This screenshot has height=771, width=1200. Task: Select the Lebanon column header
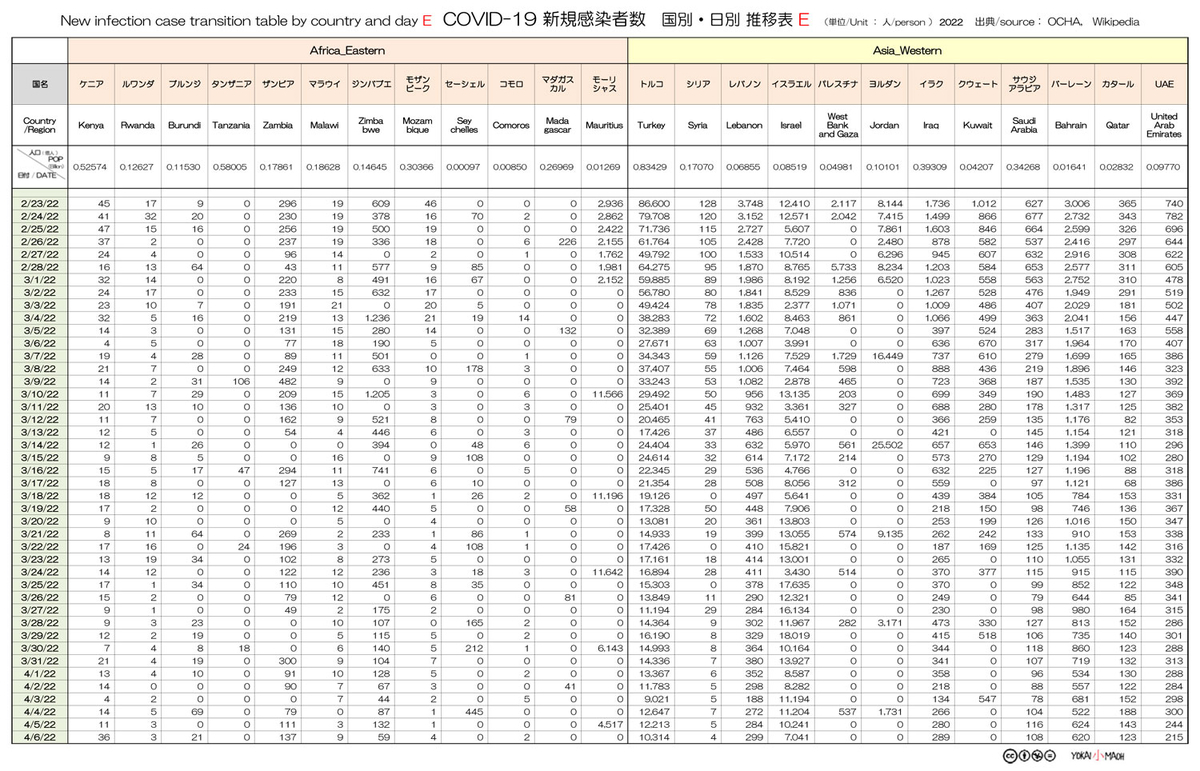pyautogui.click(x=745, y=126)
